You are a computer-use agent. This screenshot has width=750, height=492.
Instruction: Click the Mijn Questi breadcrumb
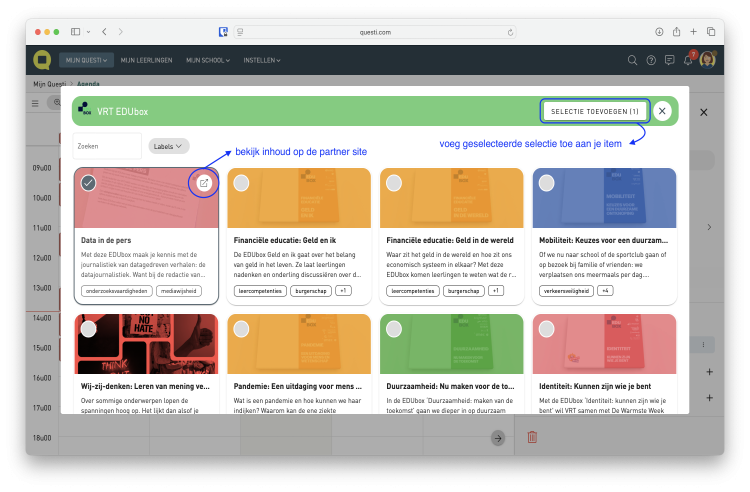(x=50, y=84)
